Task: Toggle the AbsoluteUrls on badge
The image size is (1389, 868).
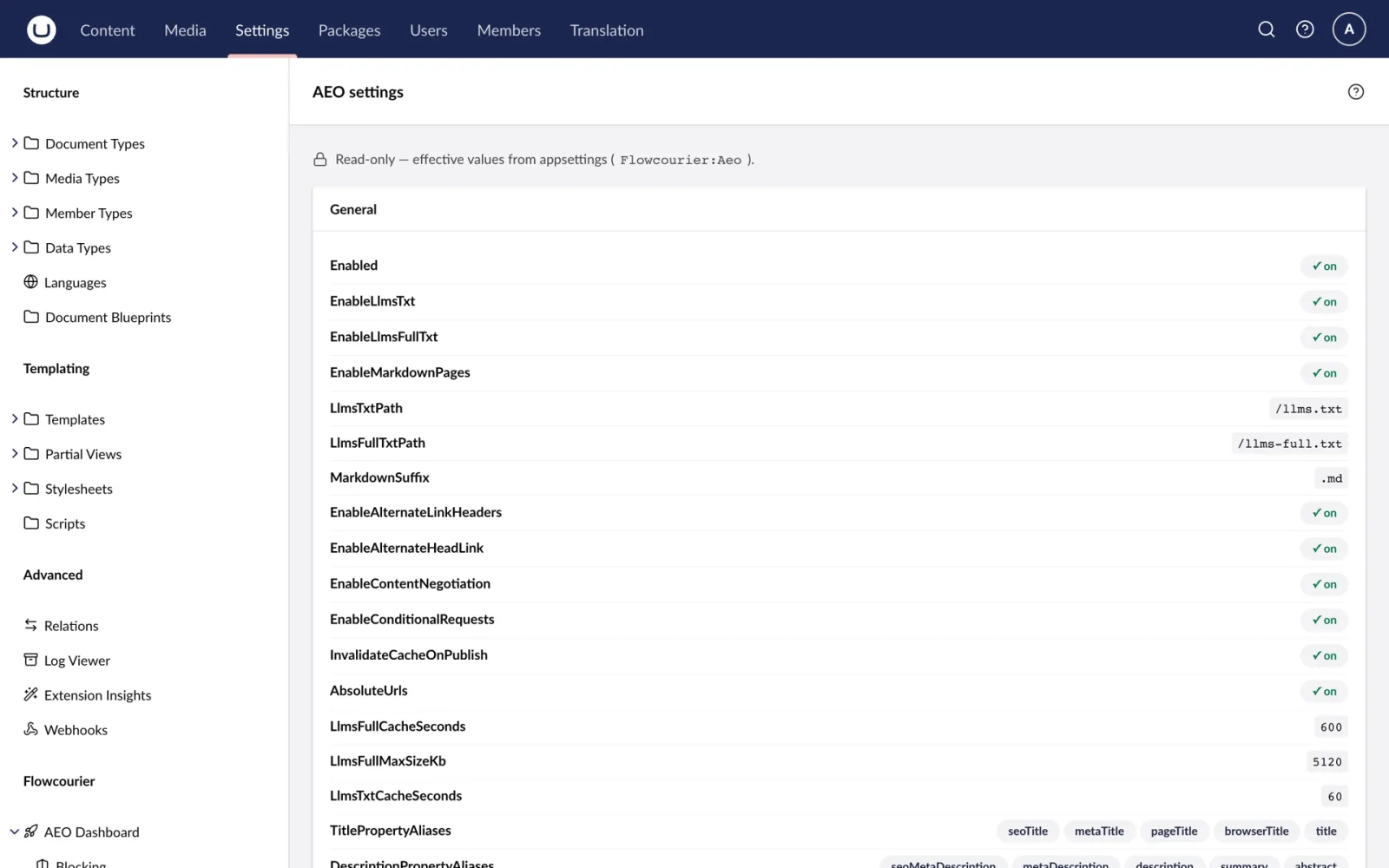Action: click(1324, 691)
